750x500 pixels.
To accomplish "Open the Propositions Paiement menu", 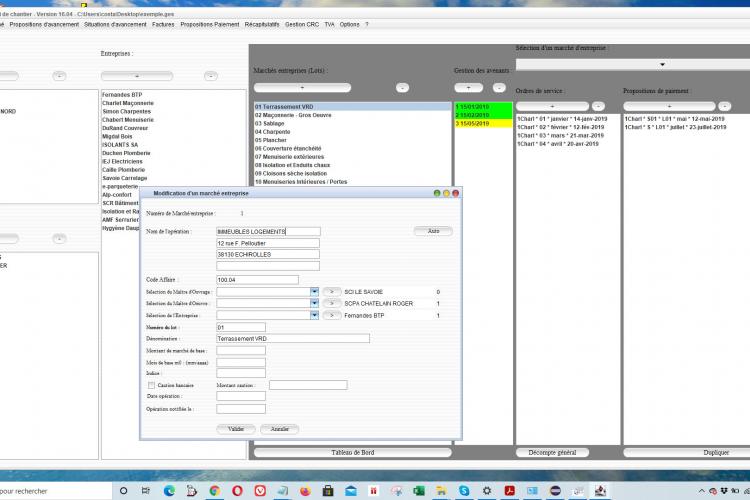I will [210, 24].
